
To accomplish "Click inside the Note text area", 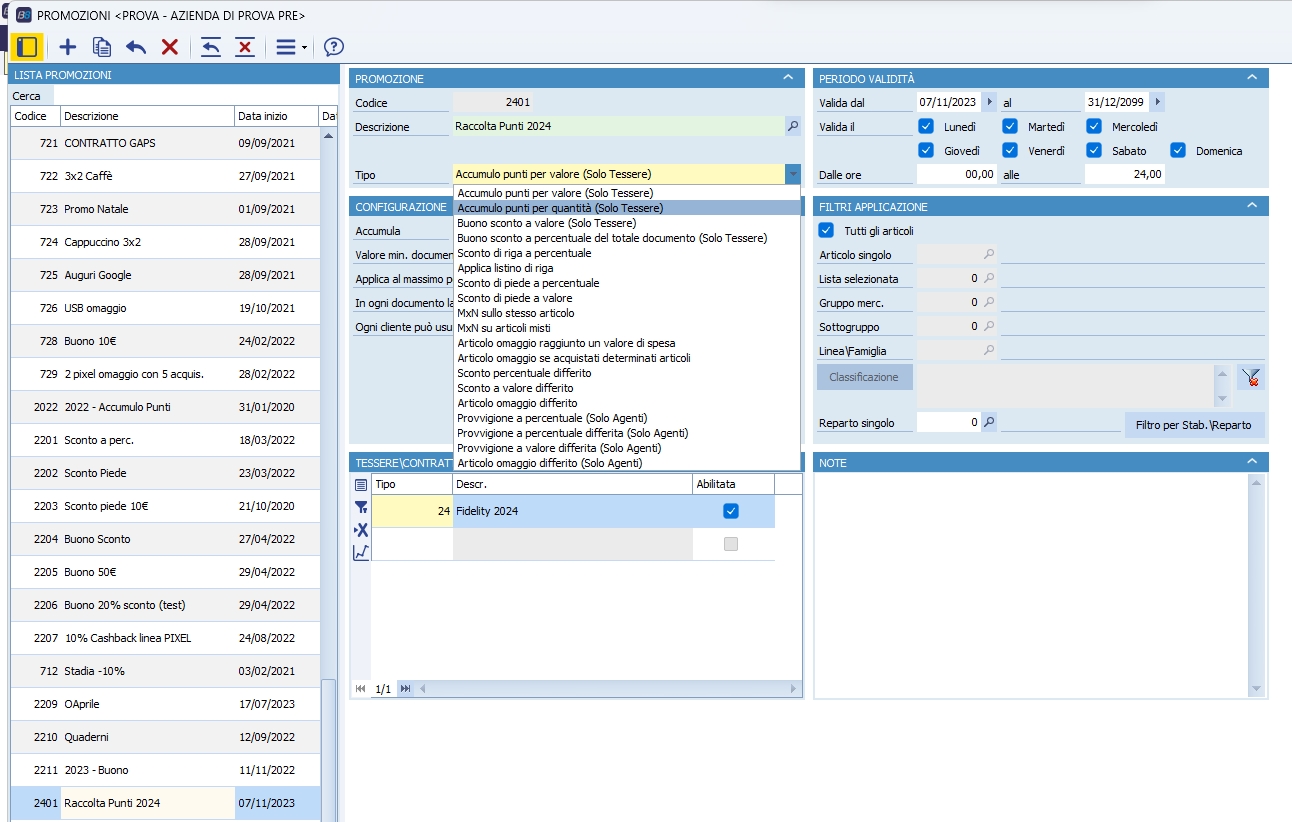I will (1032, 585).
